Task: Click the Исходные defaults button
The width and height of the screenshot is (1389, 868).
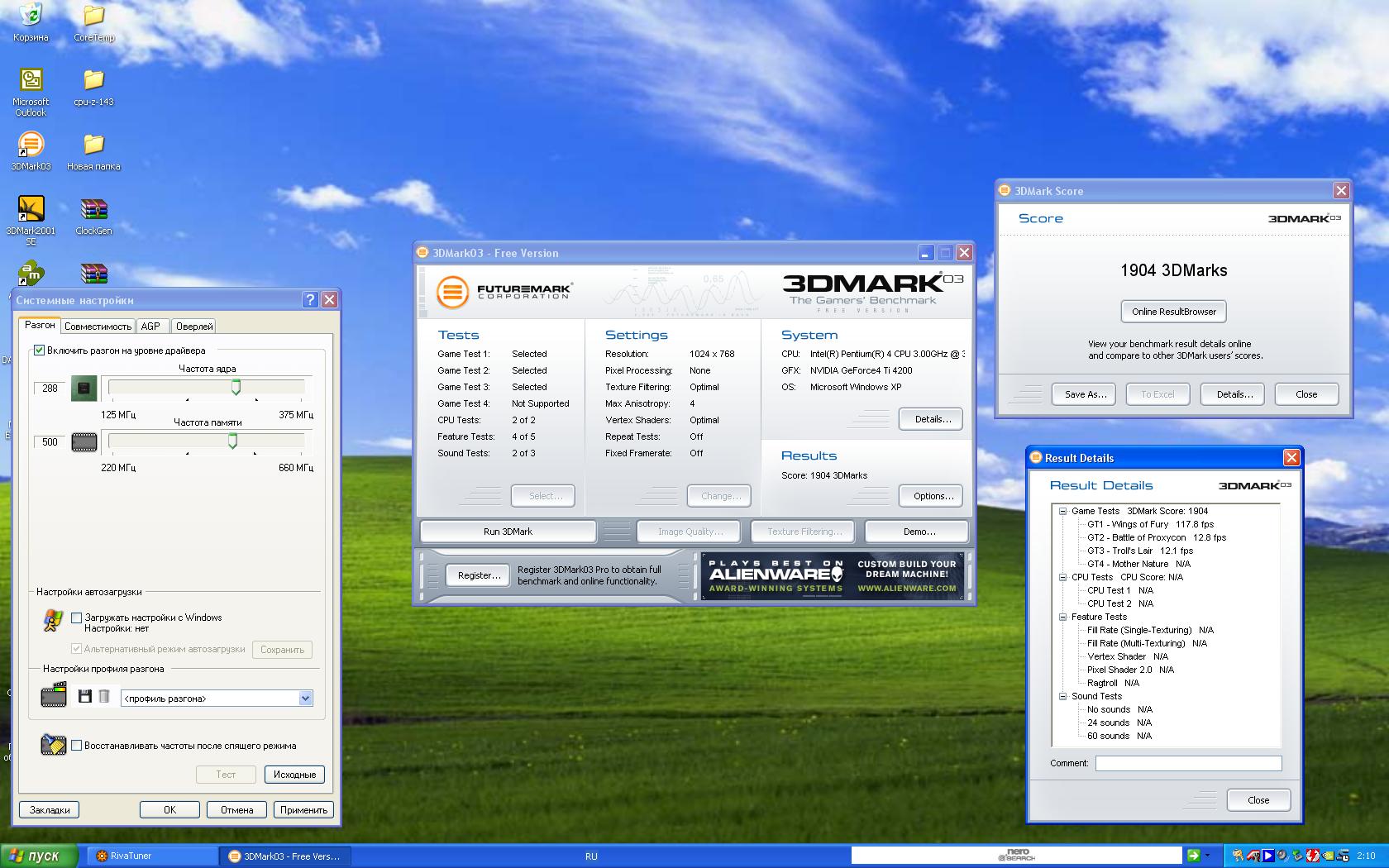Action: 294,775
